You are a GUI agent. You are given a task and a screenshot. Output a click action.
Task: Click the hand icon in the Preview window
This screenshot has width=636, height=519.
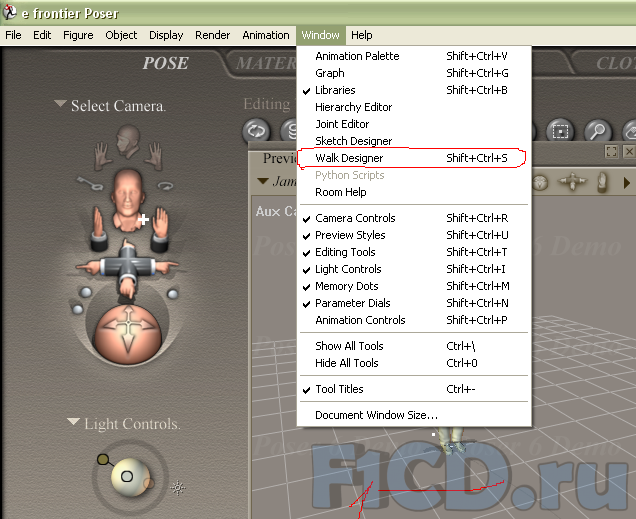[603, 182]
